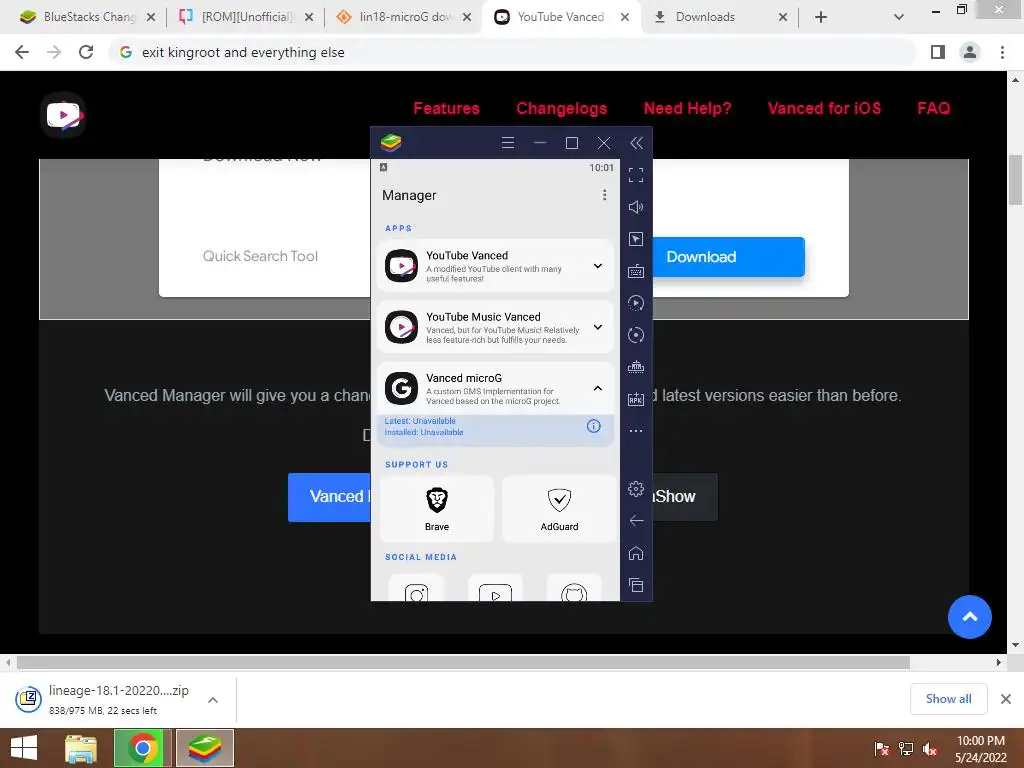Viewport: 1024px width, 768px height.
Task: Click the AdGuard support card
Action: (x=560, y=509)
